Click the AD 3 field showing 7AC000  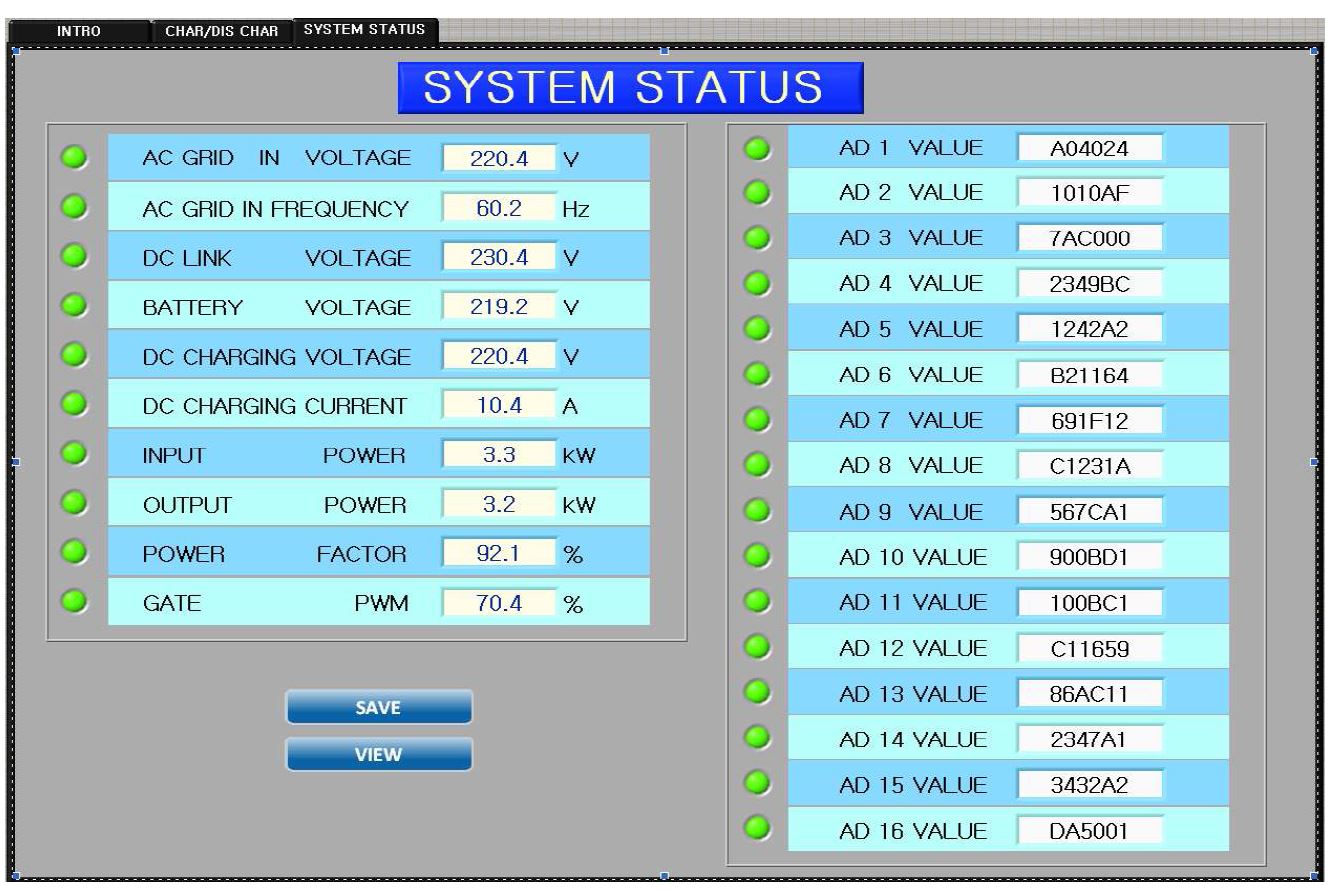pyautogui.click(x=1091, y=239)
